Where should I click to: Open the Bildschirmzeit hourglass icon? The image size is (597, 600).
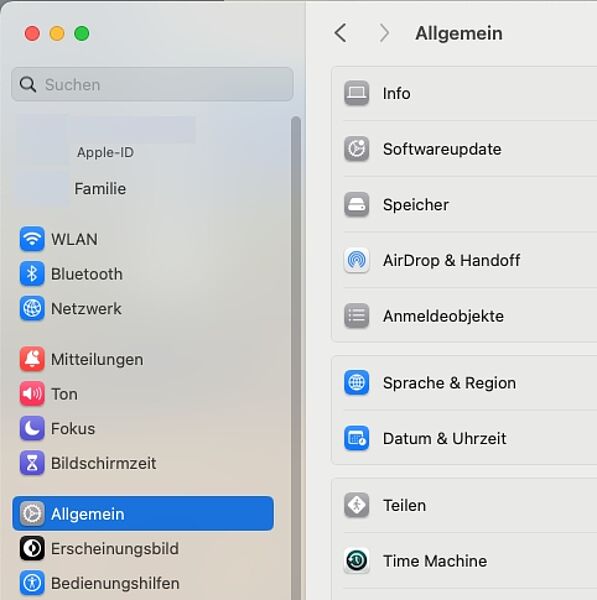coord(32,463)
